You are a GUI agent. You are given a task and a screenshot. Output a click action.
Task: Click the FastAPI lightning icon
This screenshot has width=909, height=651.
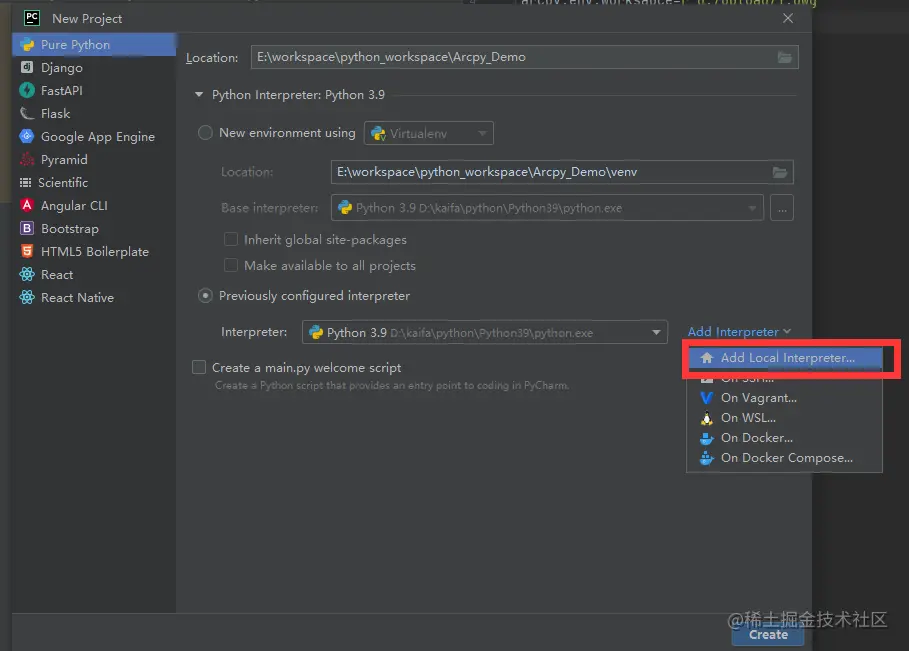[x=27, y=90]
